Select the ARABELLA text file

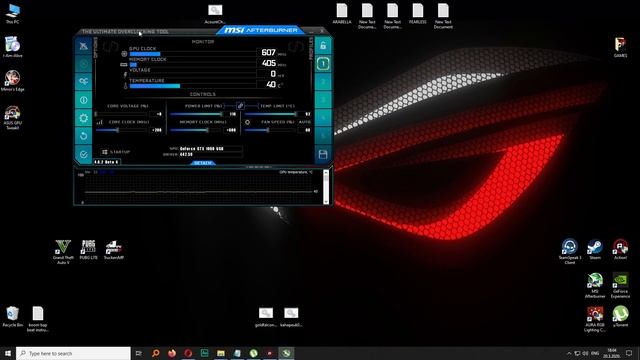point(342,14)
